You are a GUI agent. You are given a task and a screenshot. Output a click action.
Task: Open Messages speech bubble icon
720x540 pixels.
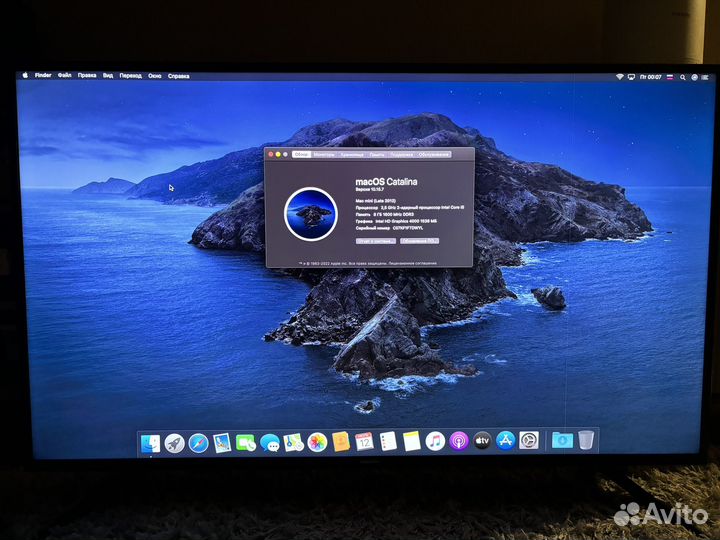[270, 443]
